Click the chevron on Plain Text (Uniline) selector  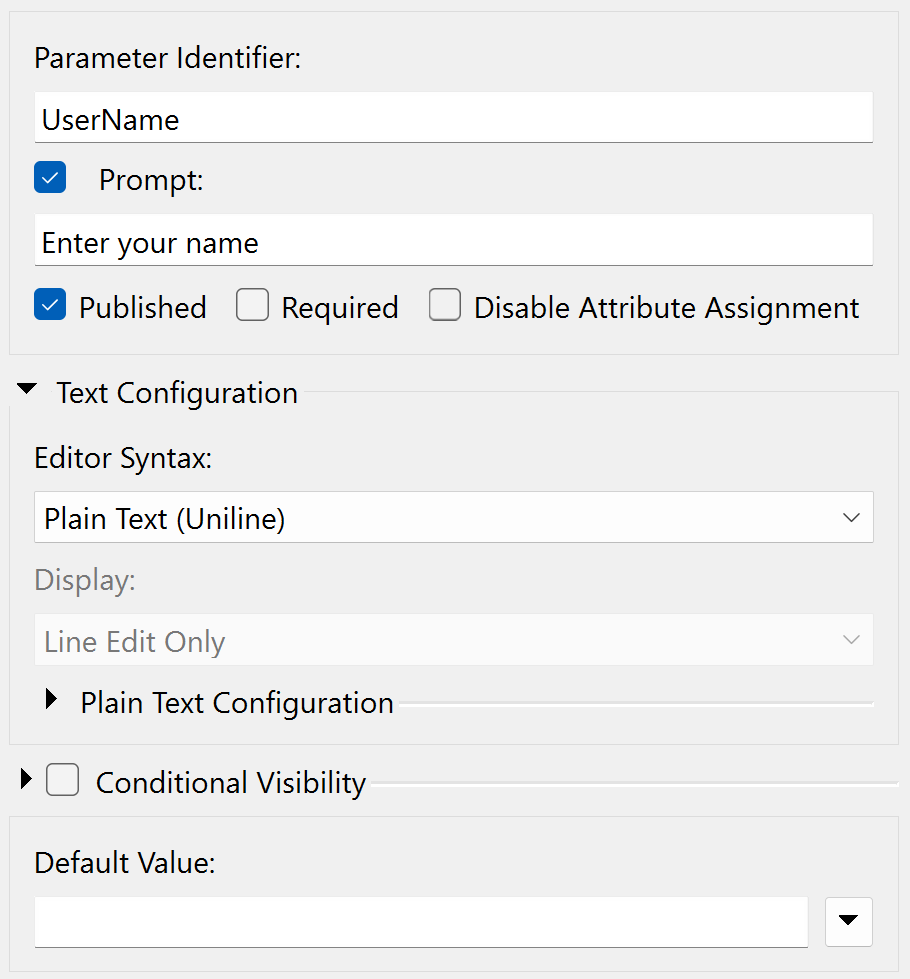[851, 517]
